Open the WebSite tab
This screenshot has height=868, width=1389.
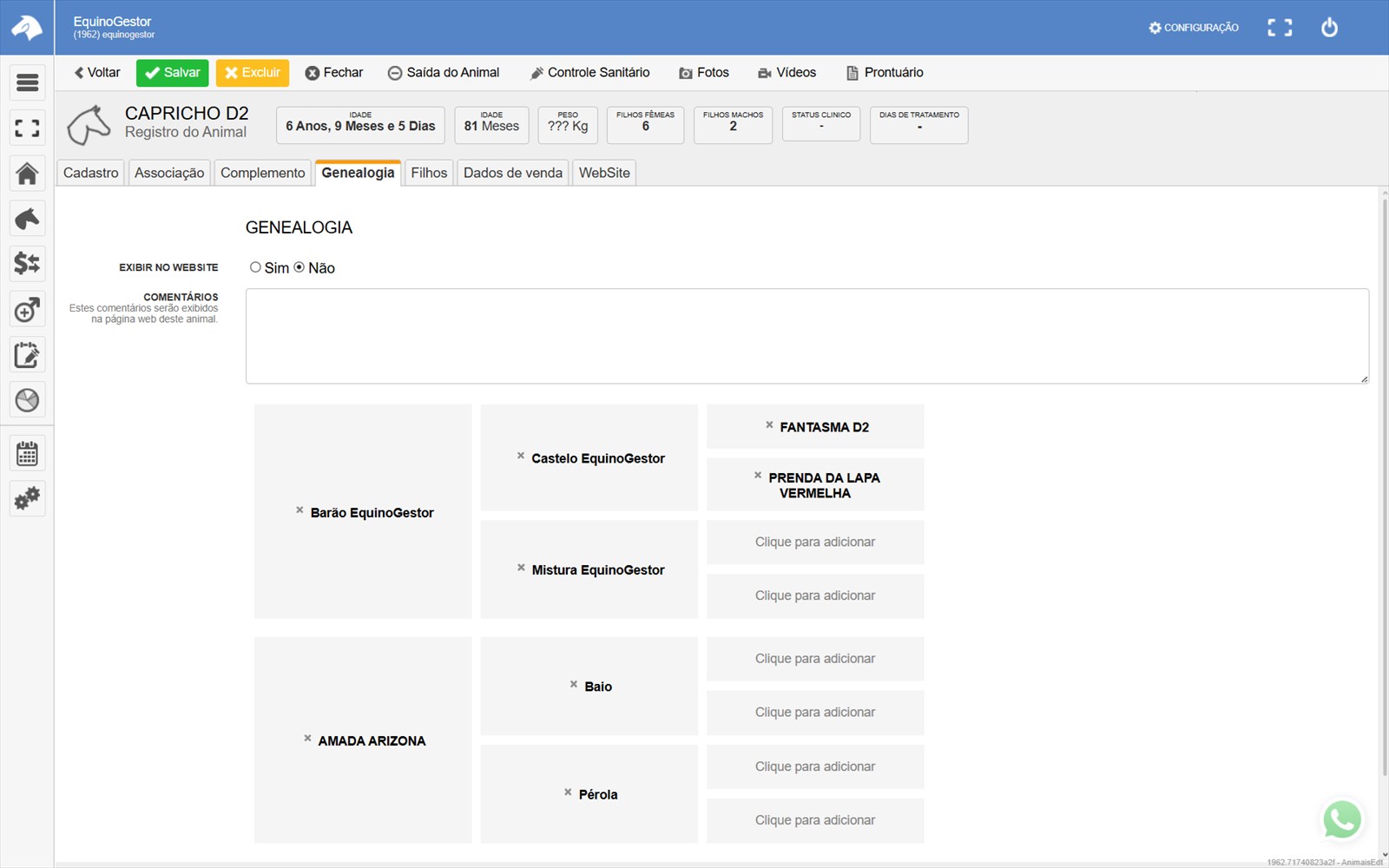tap(604, 173)
